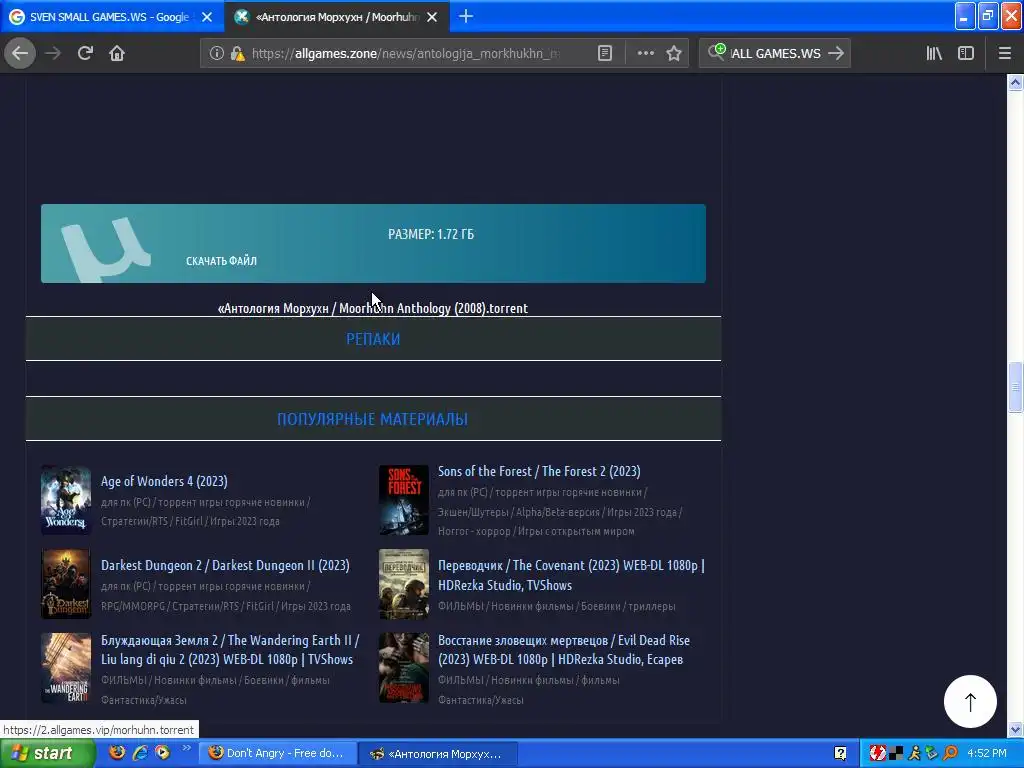
Task: Open the Library icon in the toolbar
Action: pos(934,54)
